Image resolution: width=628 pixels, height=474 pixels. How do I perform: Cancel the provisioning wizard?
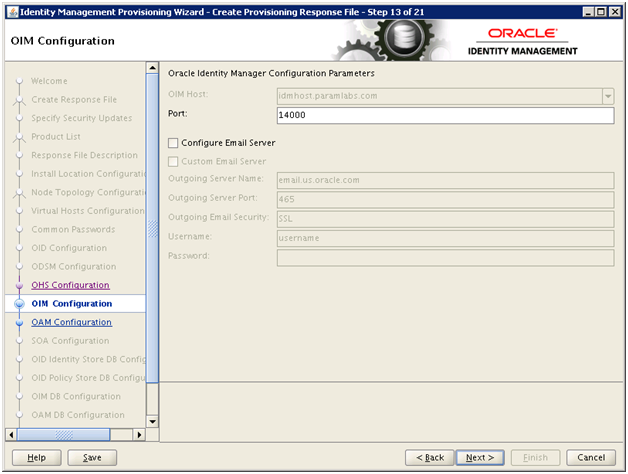(591, 458)
